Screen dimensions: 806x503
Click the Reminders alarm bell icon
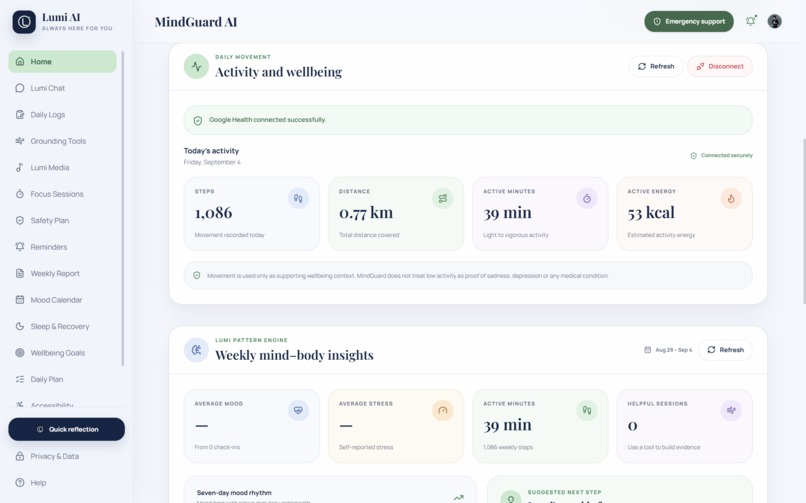[20, 247]
